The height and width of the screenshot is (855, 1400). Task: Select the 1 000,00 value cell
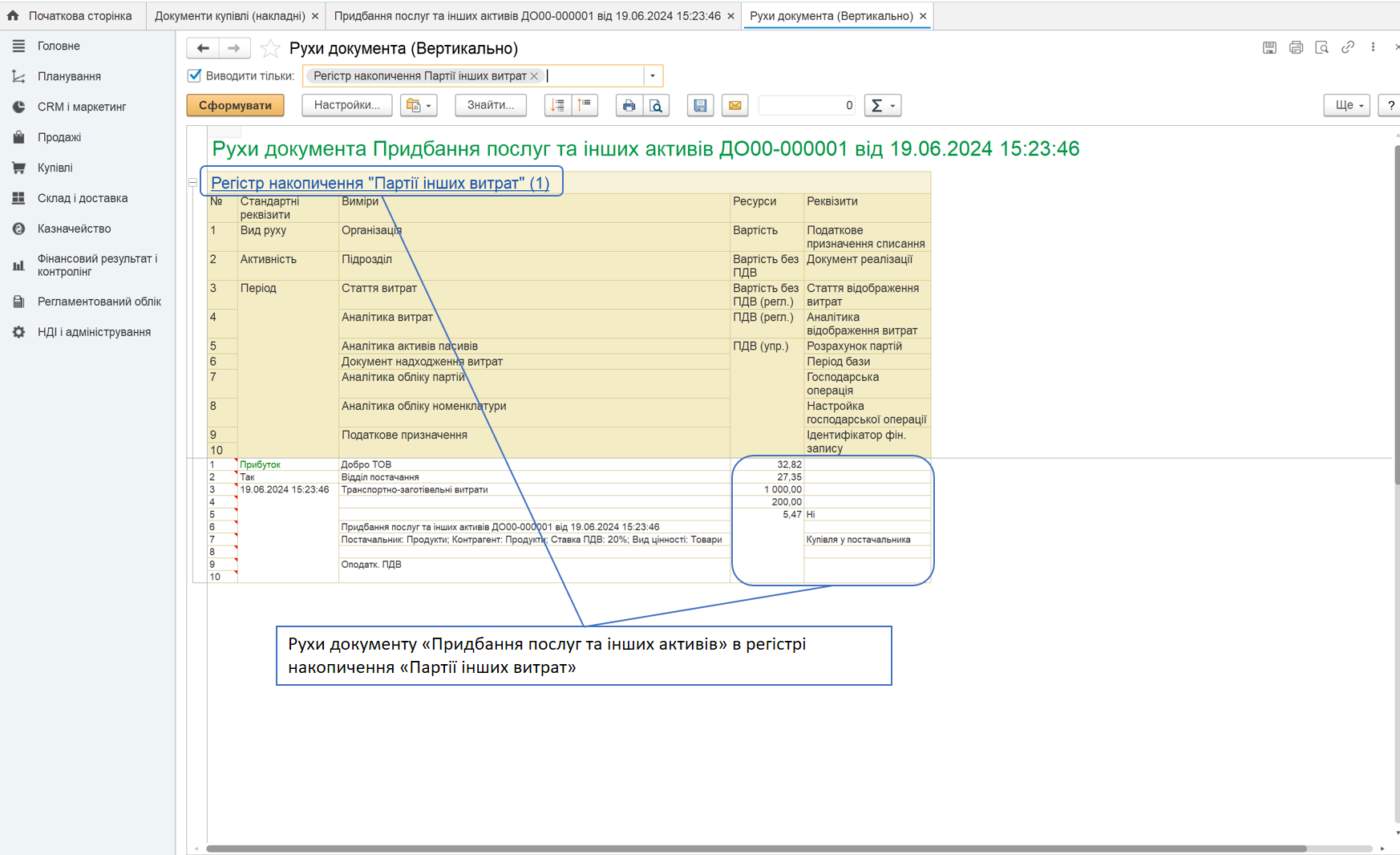pyautogui.click(x=767, y=489)
